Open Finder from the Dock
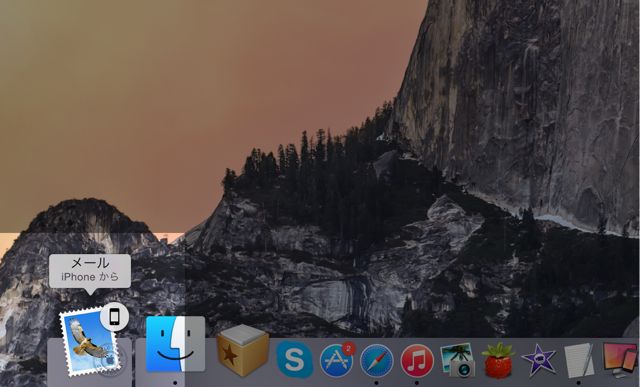The height and width of the screenshot is (387, 640). [176, 344]
